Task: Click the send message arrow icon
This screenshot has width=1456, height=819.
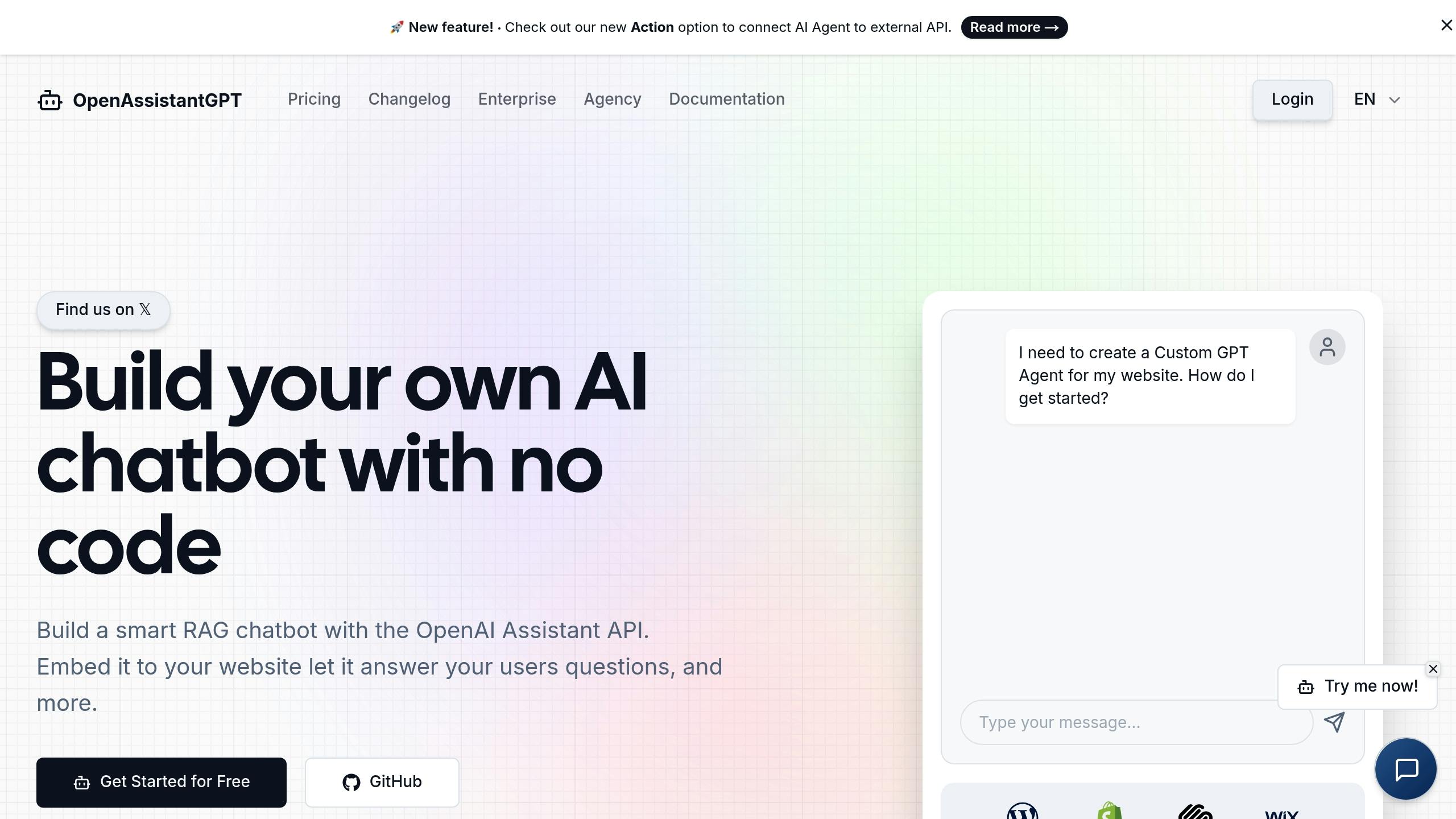Action: (1335, 722)
